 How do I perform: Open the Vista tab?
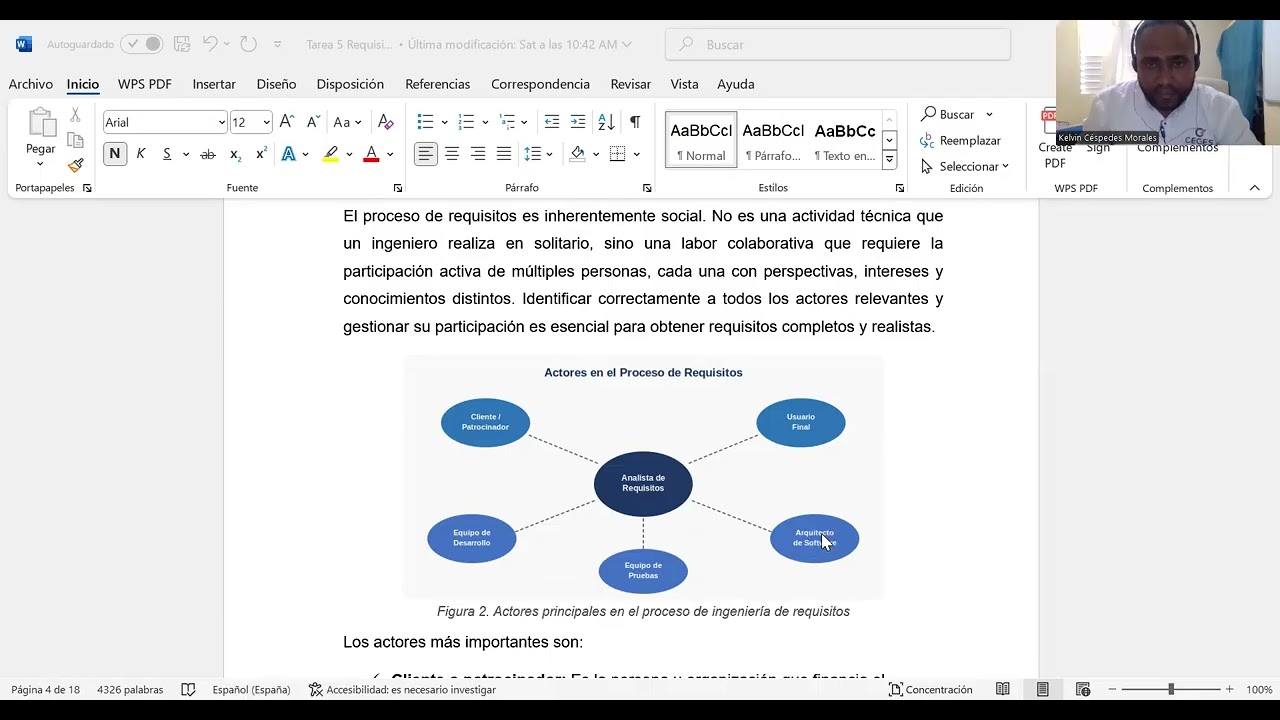click(684, 84)
